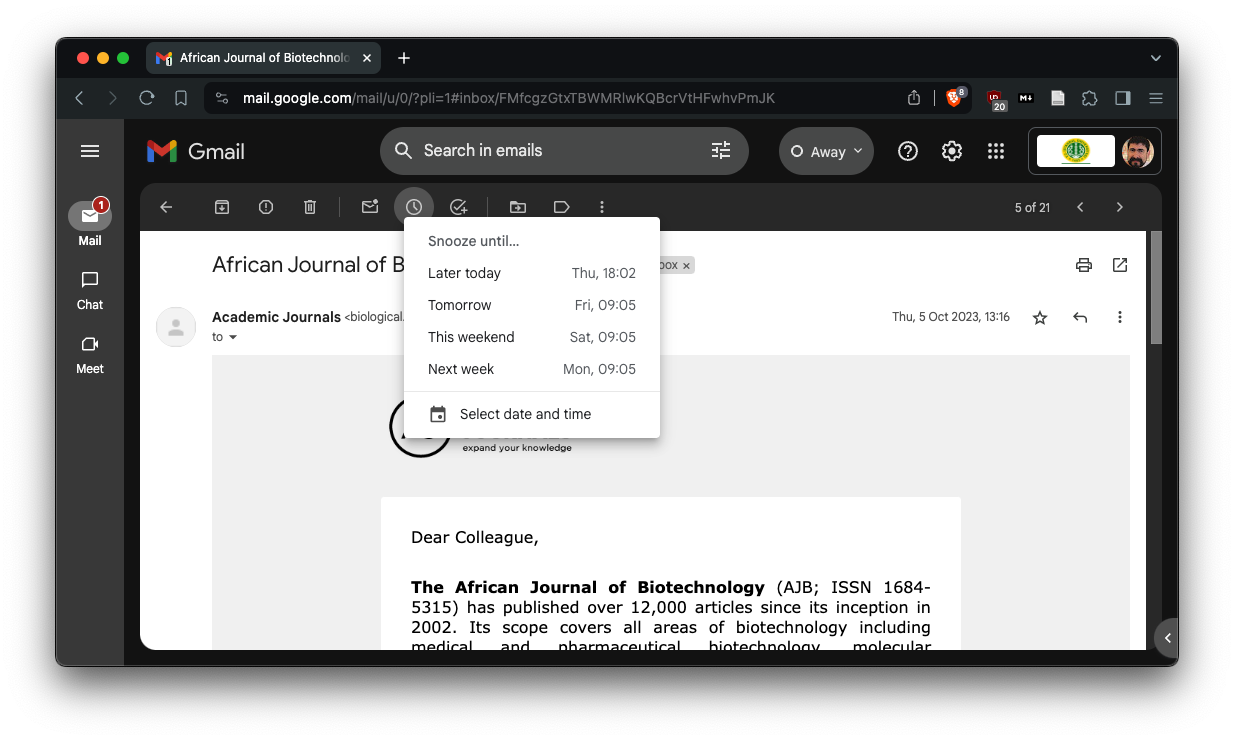The width and height of the screenshot is (1234, 740).
Task: Archive this email using the archive icon
Action: pyautogui.click(x=222, y=207)
